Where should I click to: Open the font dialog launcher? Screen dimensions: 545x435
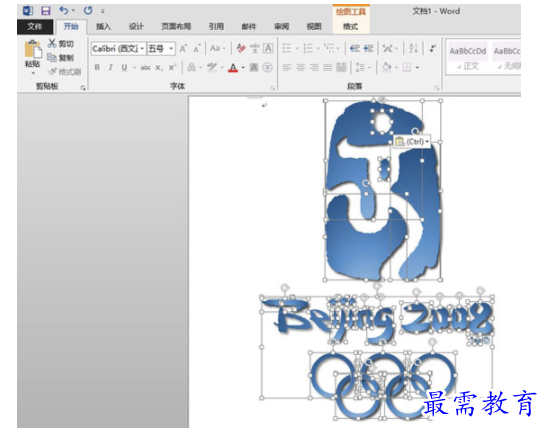click(x=272, y=88)
